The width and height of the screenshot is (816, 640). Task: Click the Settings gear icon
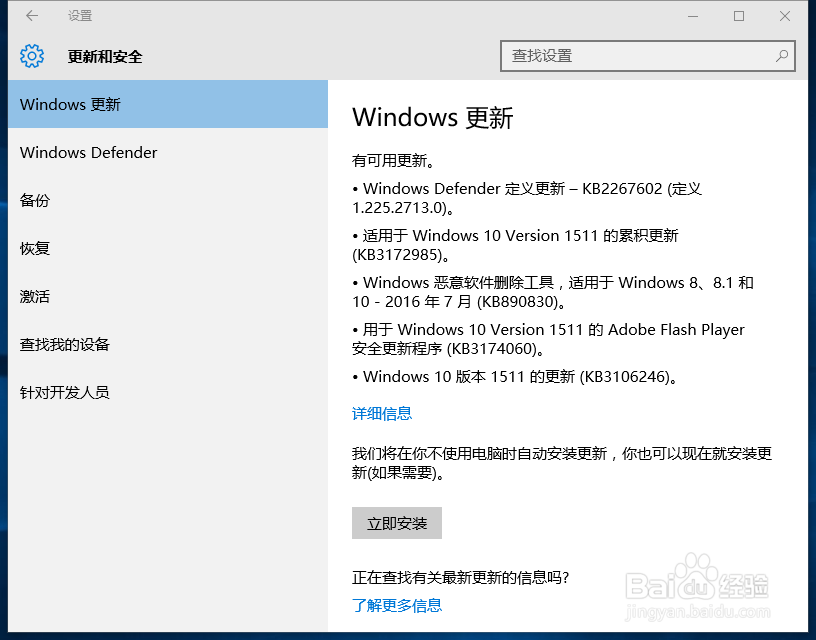(32, 56)
